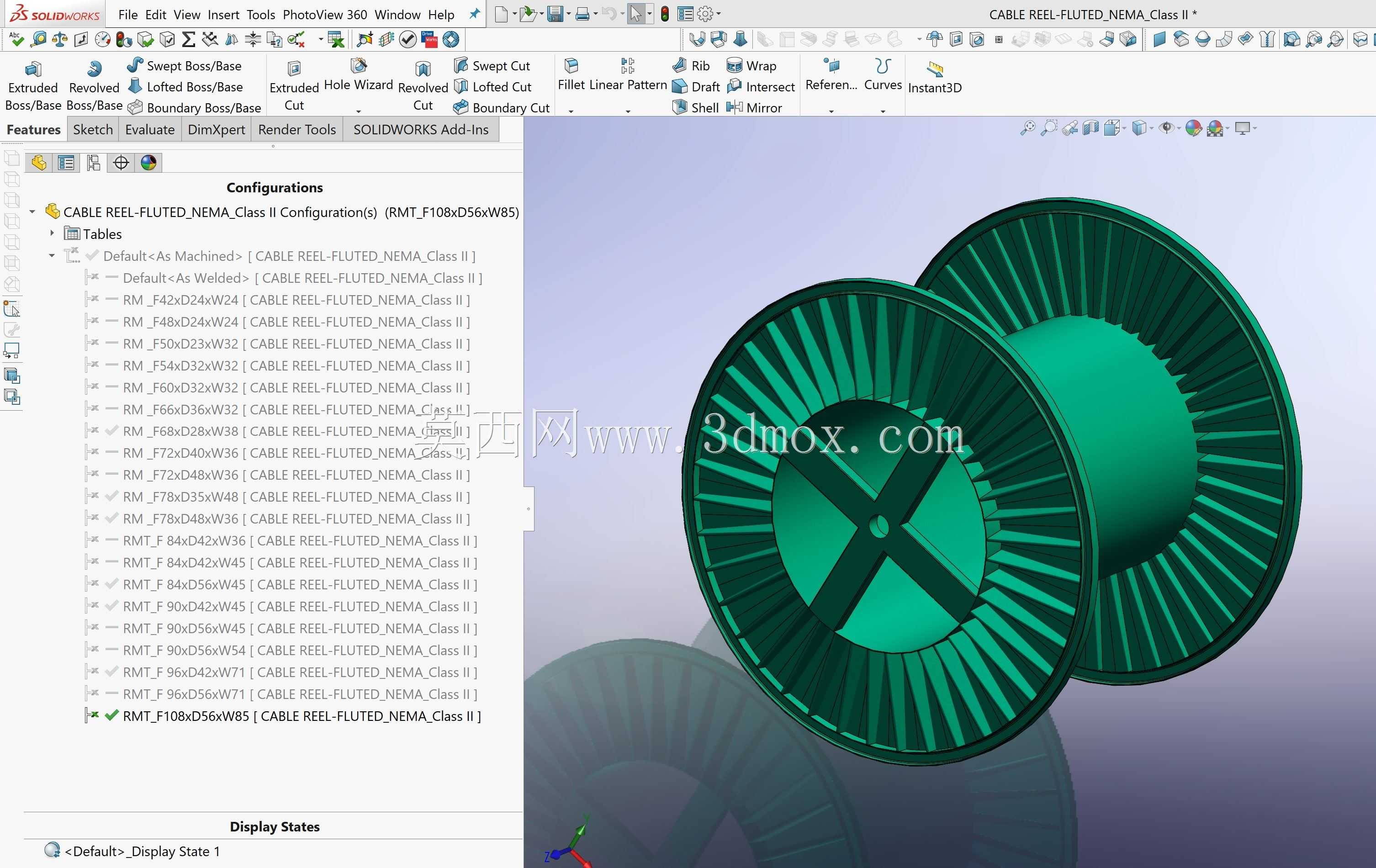Open the Options gear dropdown arrow

pos(718,14)
